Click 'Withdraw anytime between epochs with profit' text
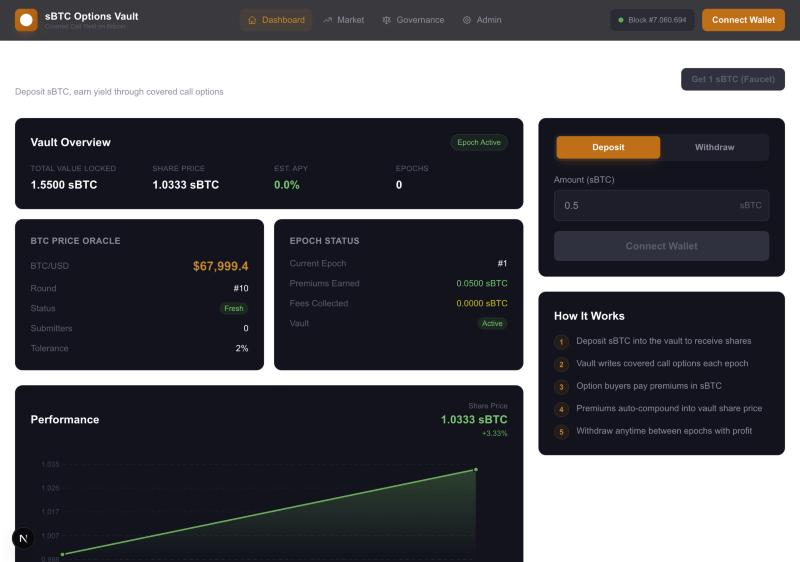800x562 pixels. pos(664,431)
